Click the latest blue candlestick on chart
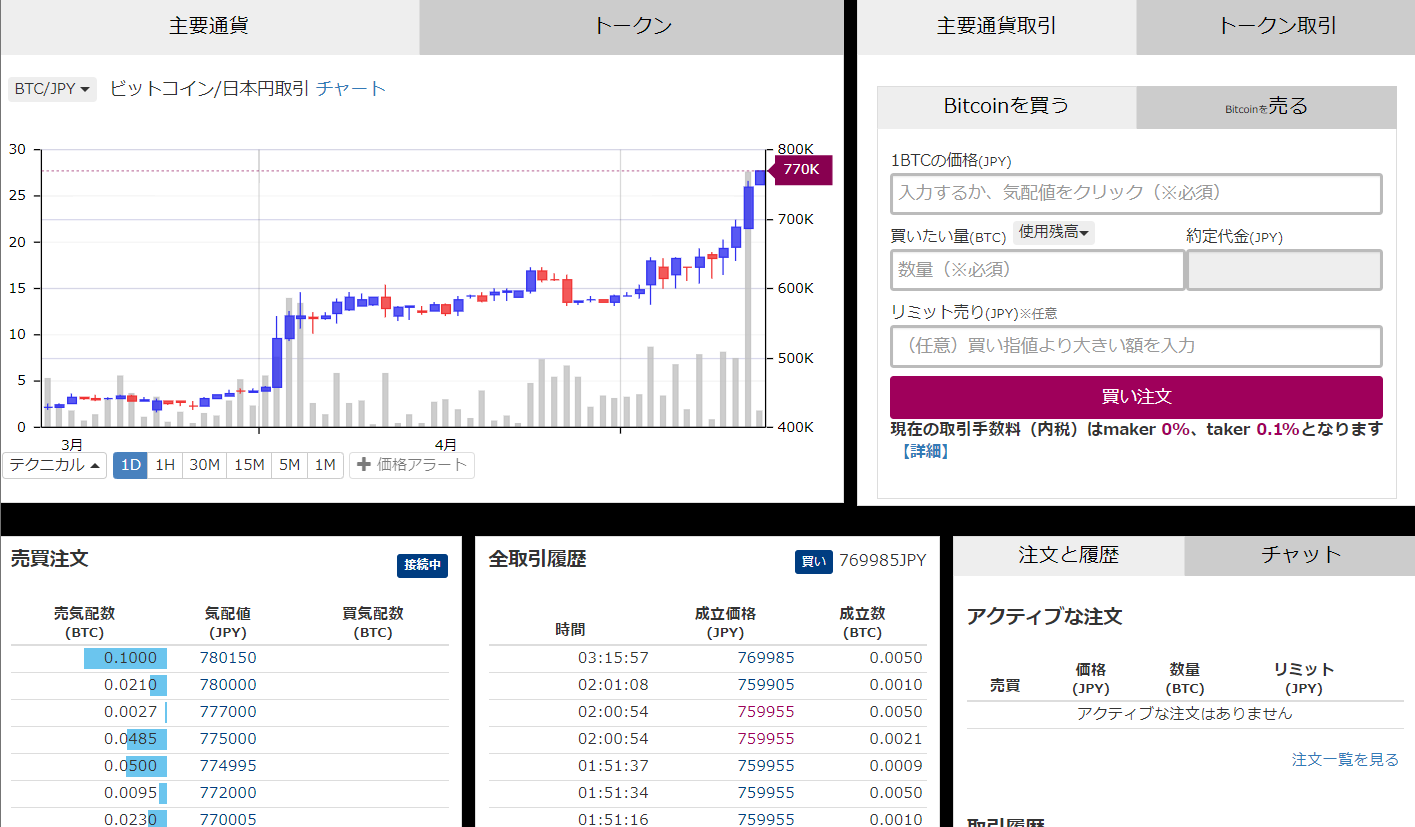Screen dimensions: 1415x827 pos(761,177)
